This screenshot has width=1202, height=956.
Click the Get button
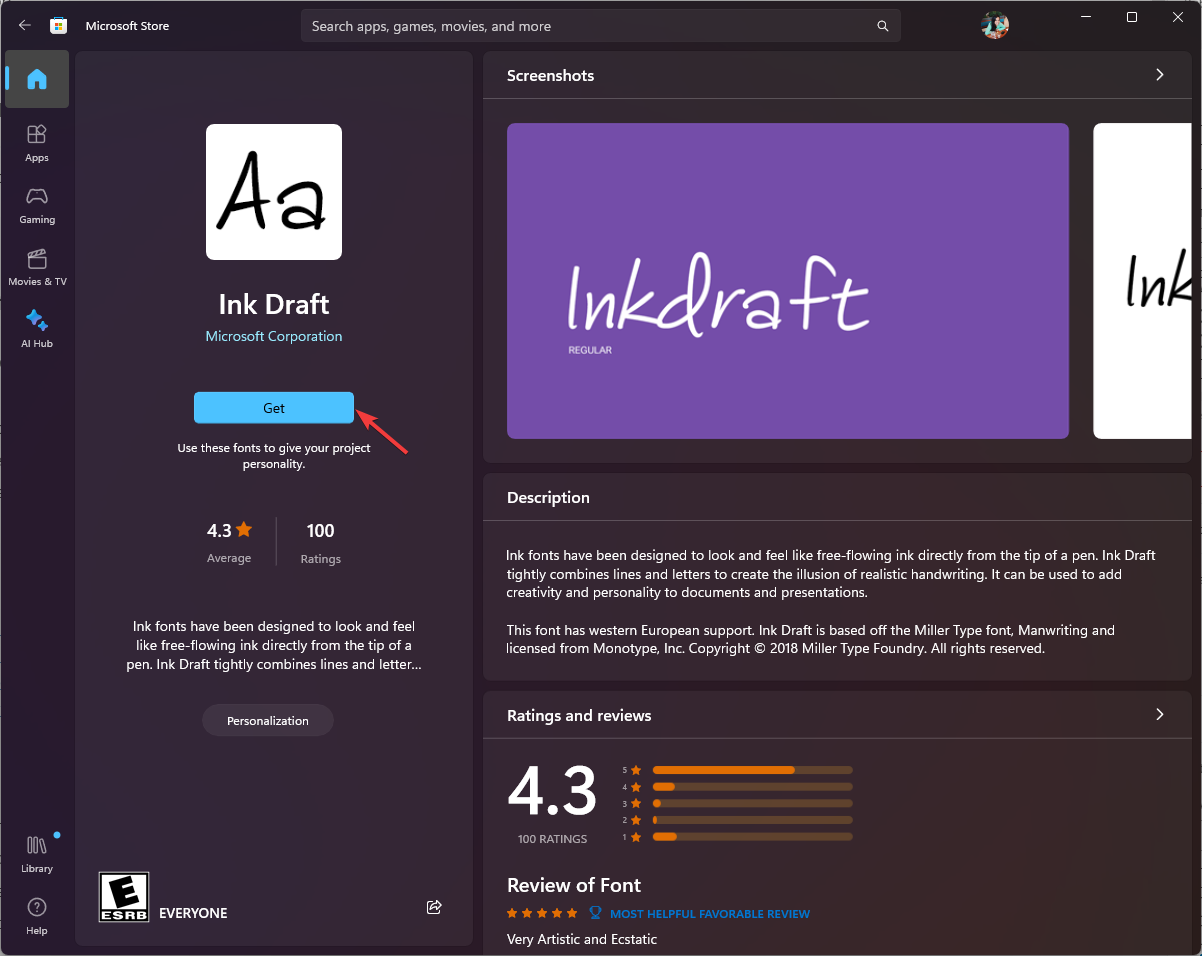coord(274,408)
